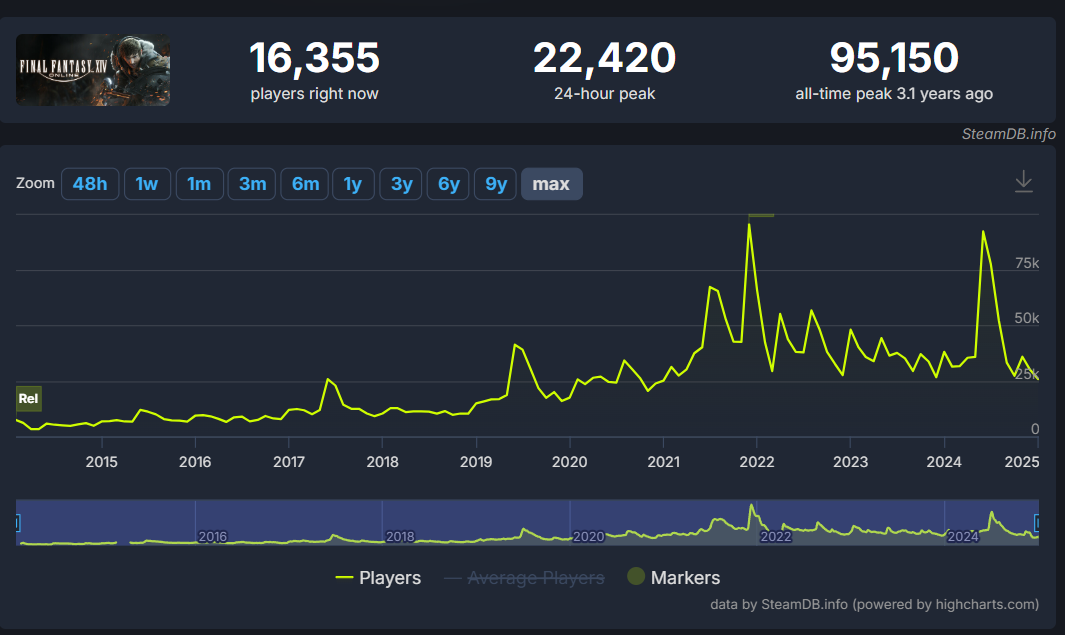Toggle the Players series in legend

tap(378, 578)
